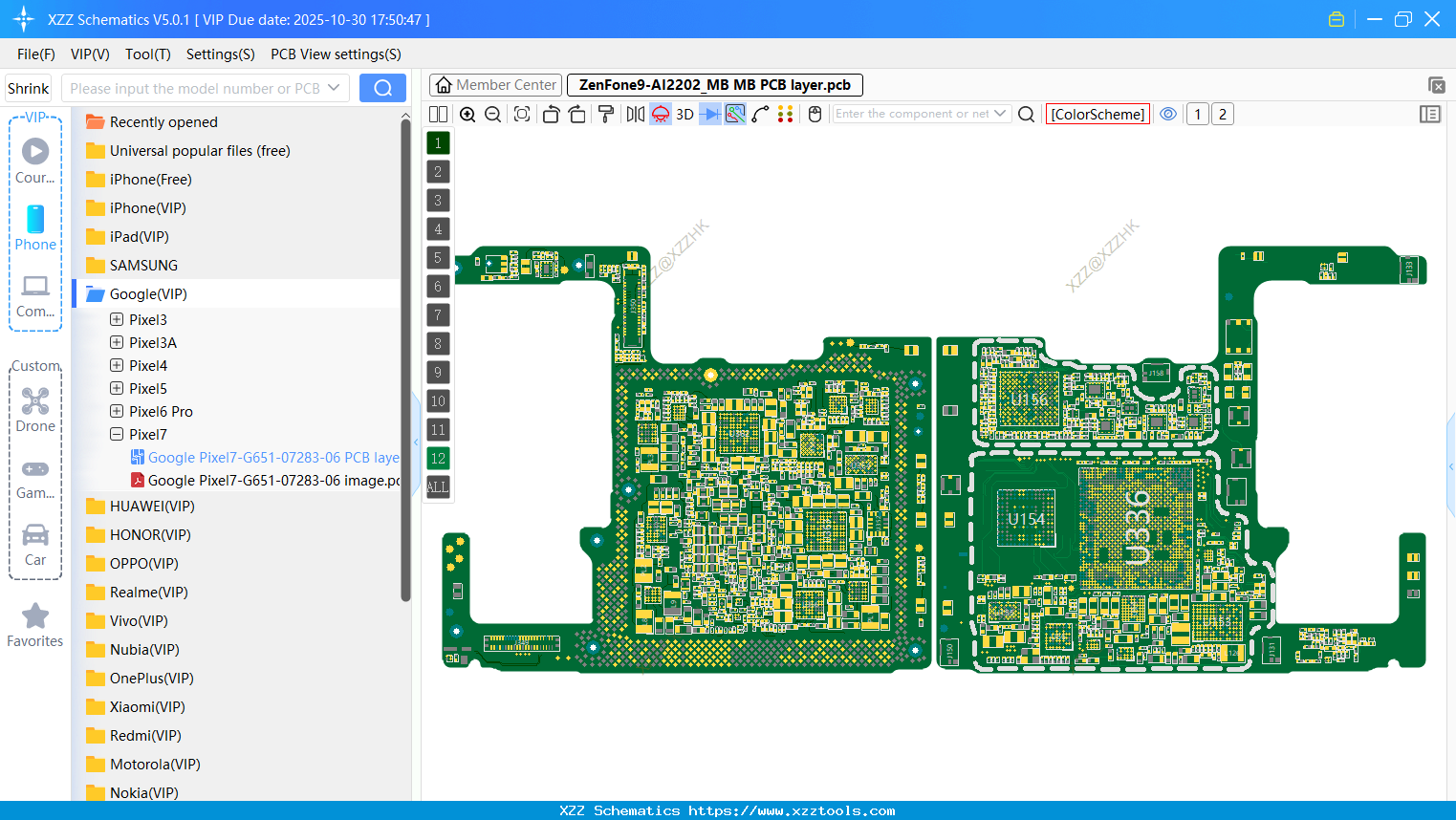Expand the Pixel3A tree node
1456x820 pixels.
[x=117, y=342]
